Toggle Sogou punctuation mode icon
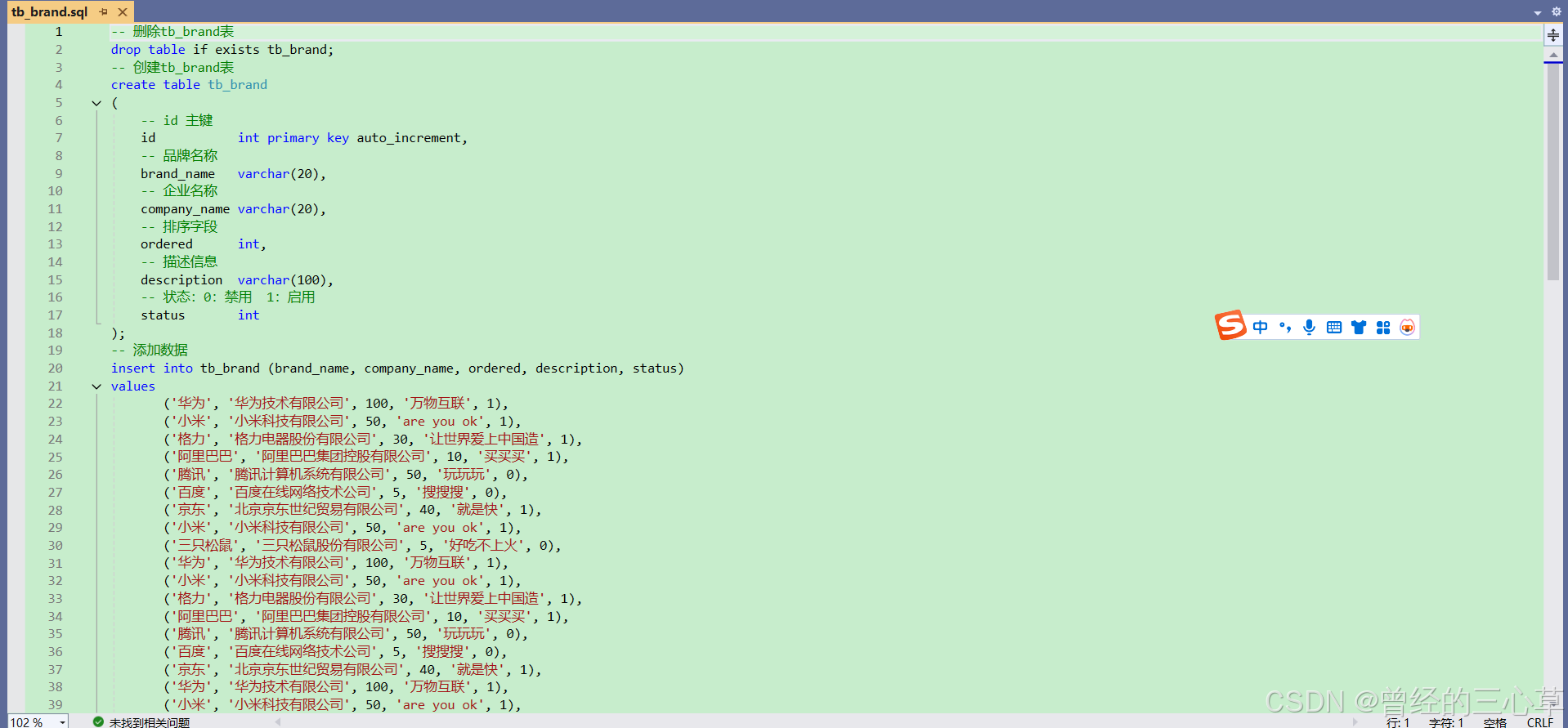Screen dimensions: 1568x728 1285,328
